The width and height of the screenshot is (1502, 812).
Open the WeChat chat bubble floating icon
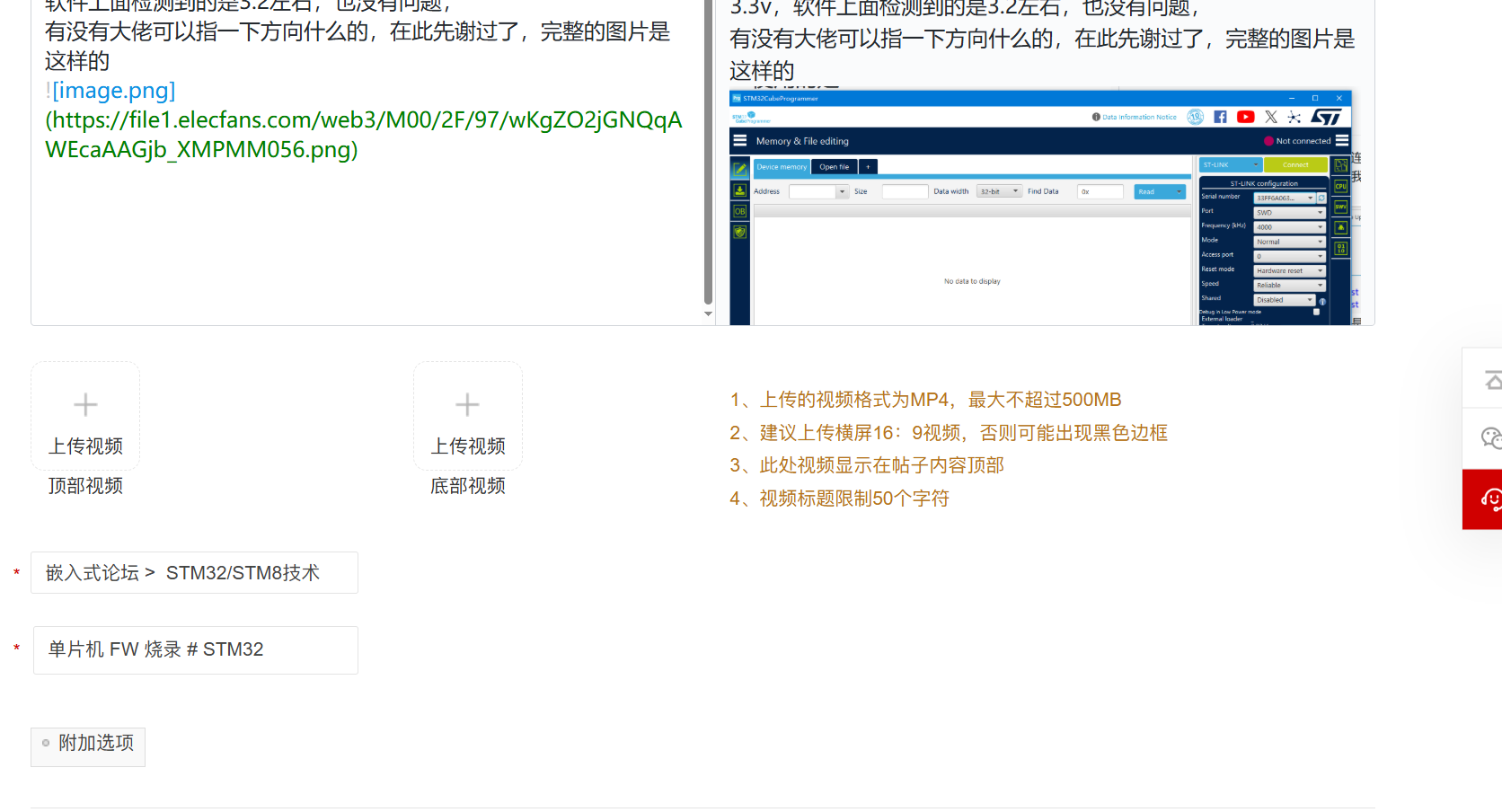click(1491, 438)
